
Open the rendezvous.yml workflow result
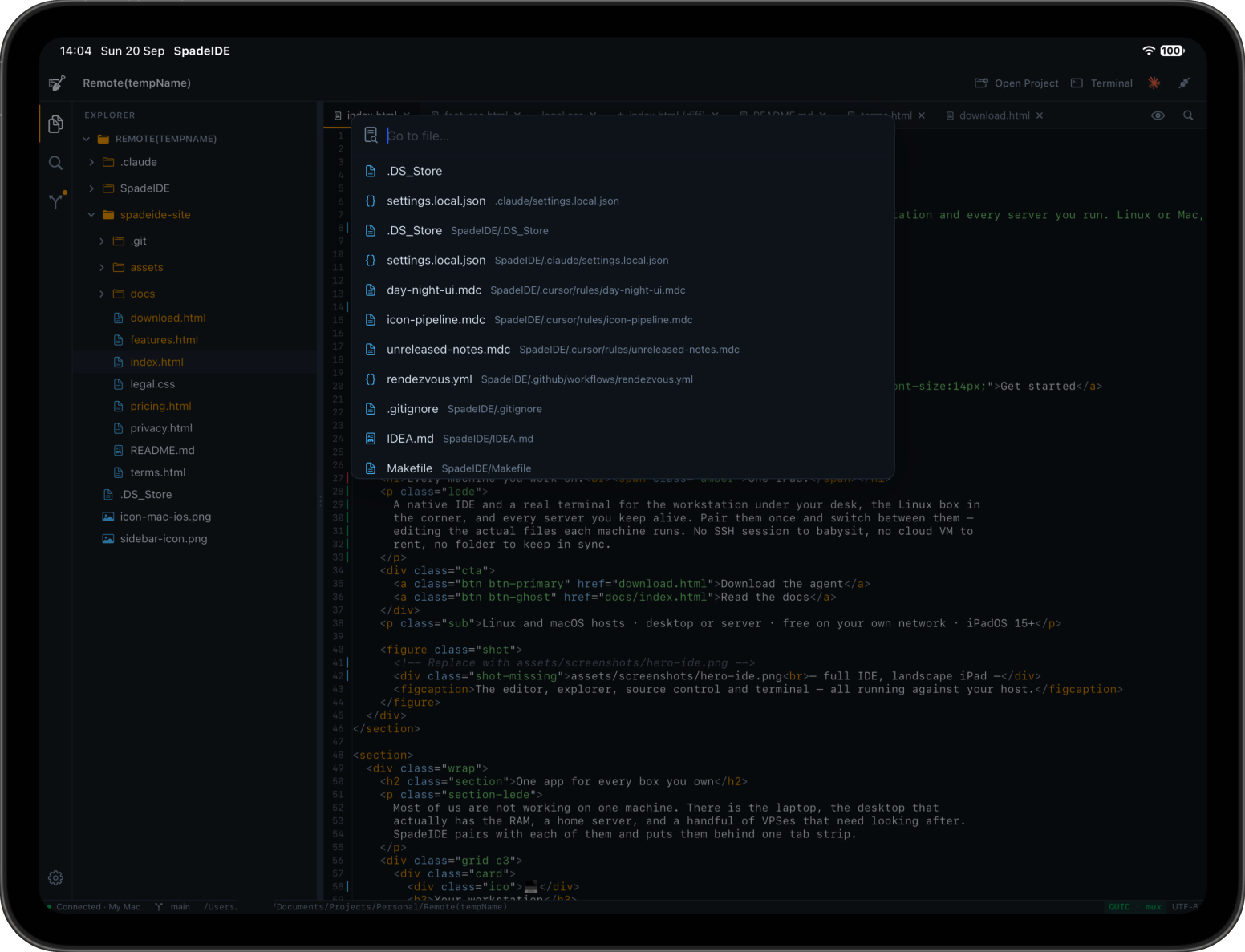coord(622,379)
